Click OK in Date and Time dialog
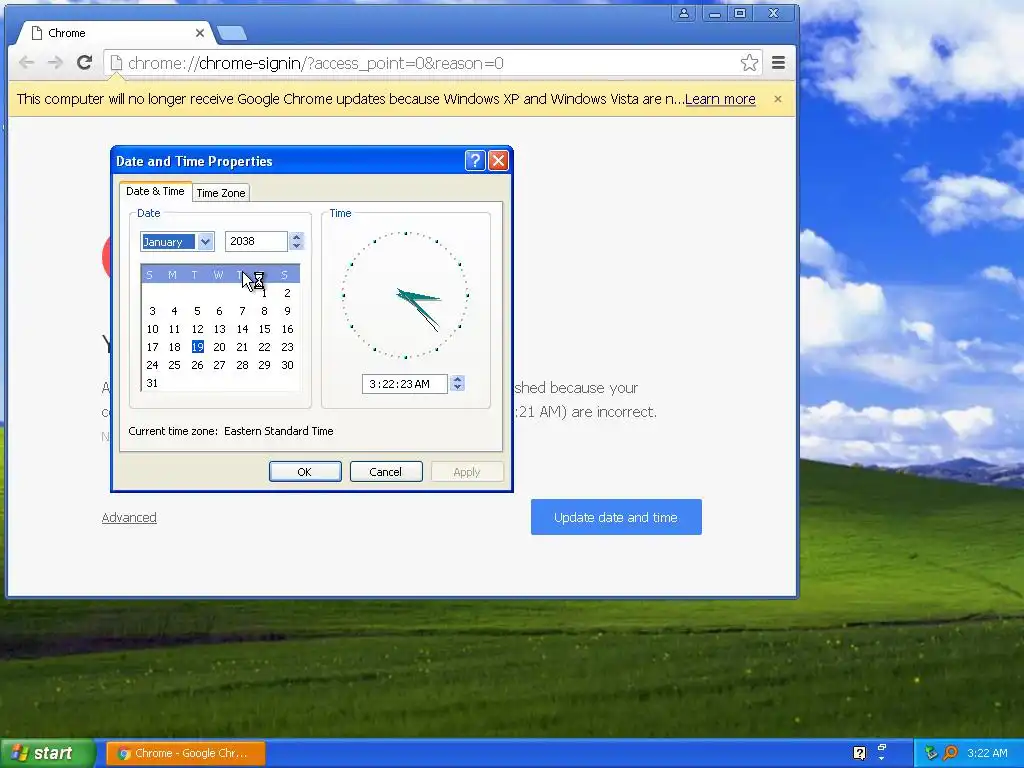This screenshot has height=768, width=1024. coord(305,472)
